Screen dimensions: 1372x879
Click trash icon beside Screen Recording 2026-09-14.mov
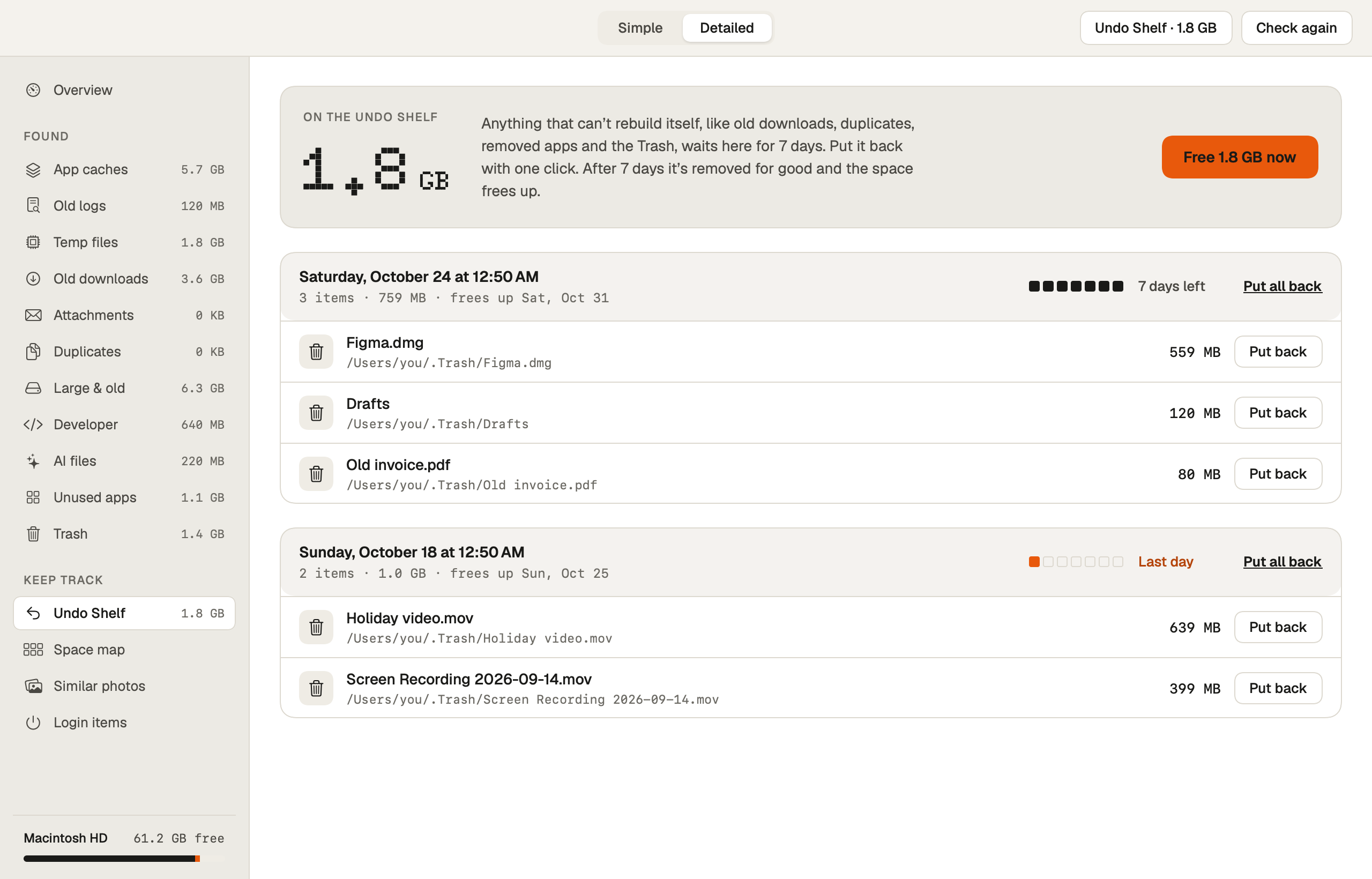tap(316, 688)
